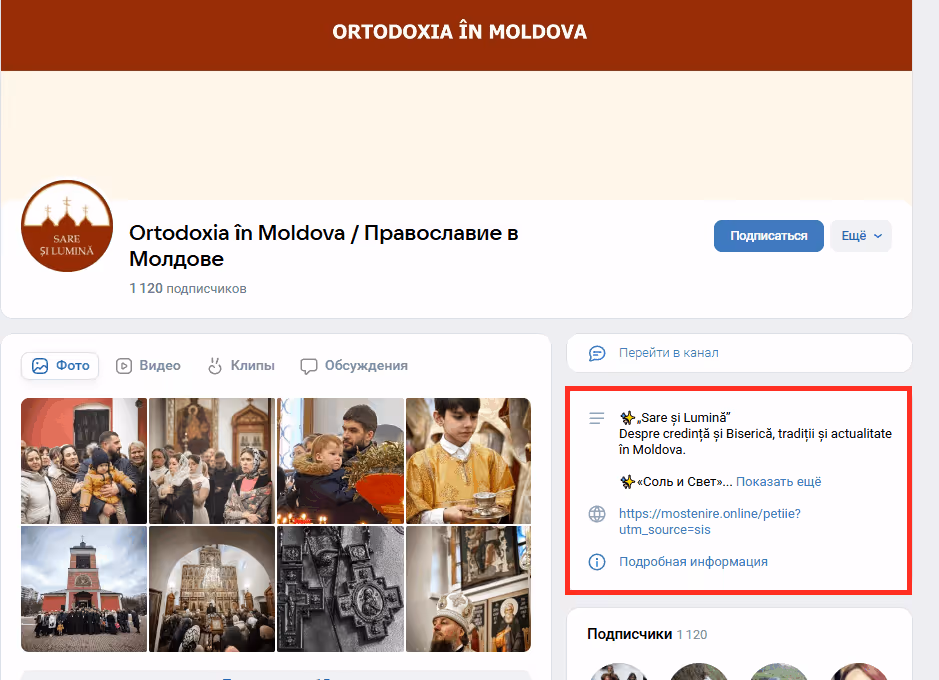The image size is (939, 680).
Task: Expand description with Показать ещё
Action: pos(779,482)
